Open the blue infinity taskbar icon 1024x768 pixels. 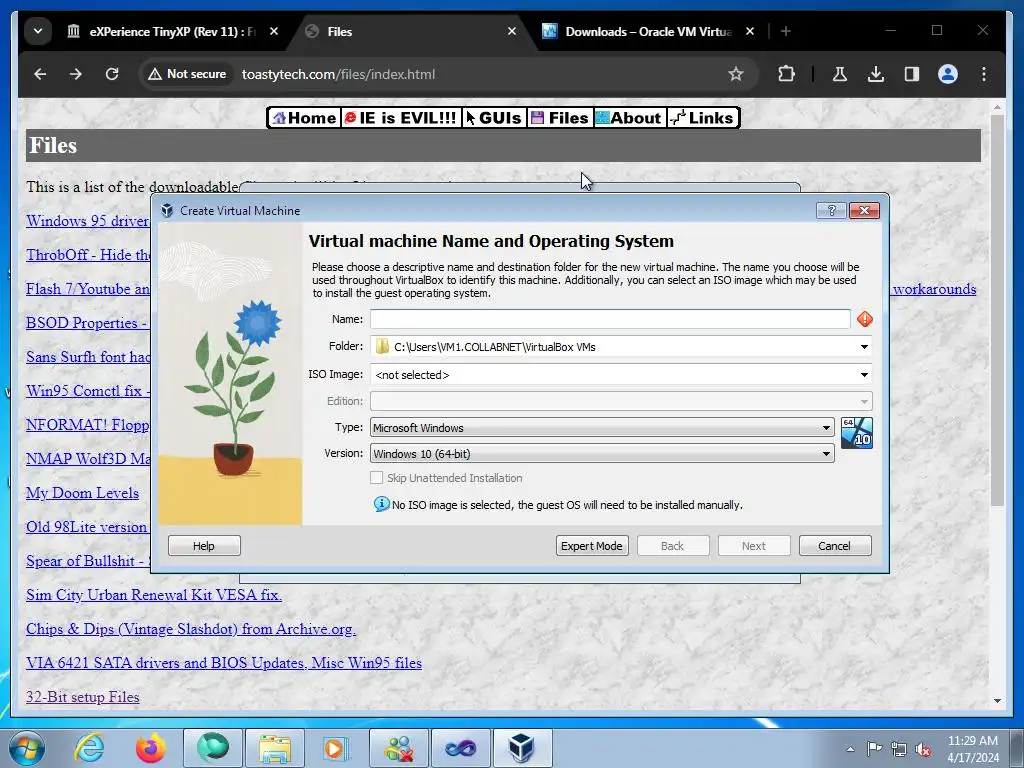pos(460,748)
